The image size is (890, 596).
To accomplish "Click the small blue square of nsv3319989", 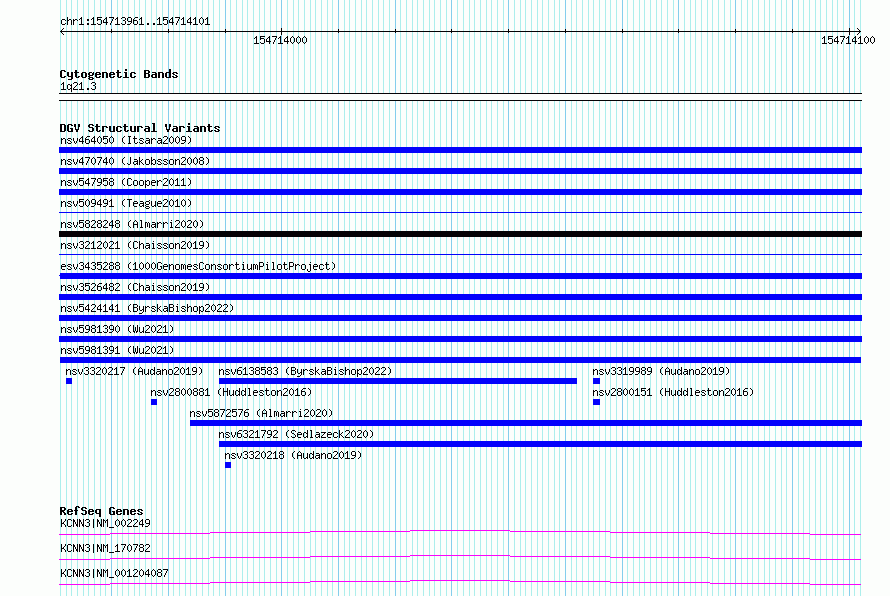I will (x=596, y=381).
